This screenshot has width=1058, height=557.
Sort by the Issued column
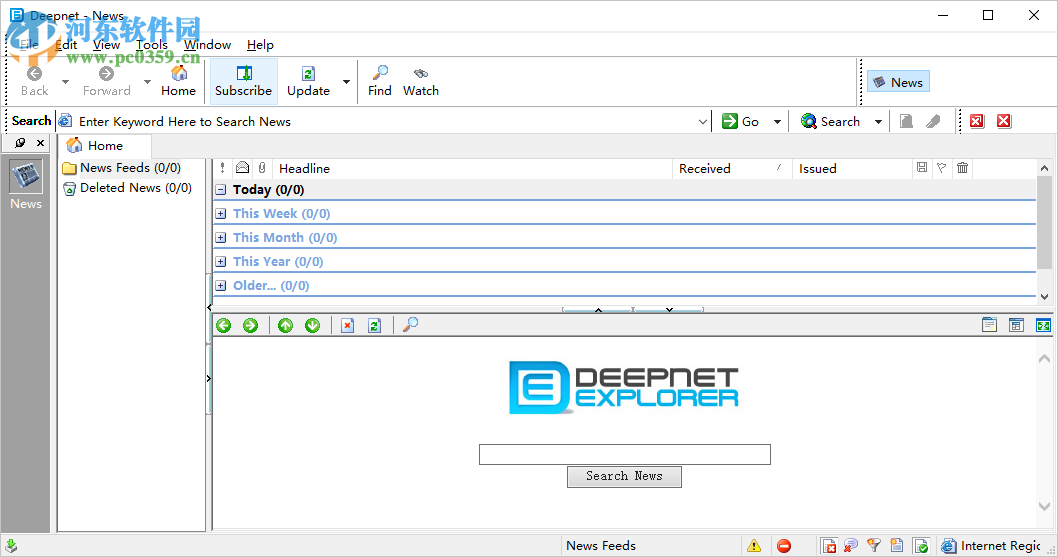(x=852, y=168)
